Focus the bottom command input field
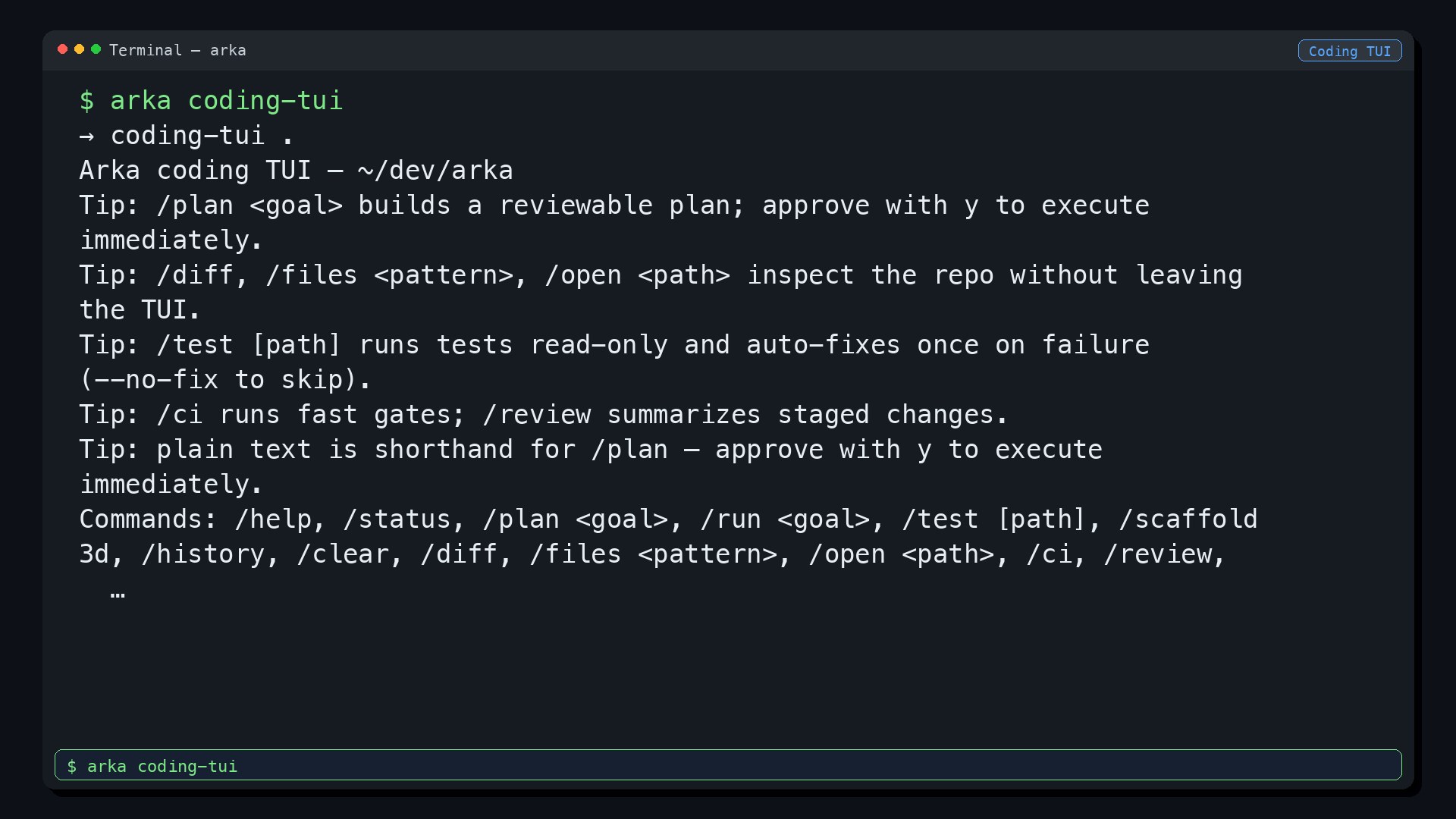Viewport: 1456px width, 819px height. [x=728, y=764]
